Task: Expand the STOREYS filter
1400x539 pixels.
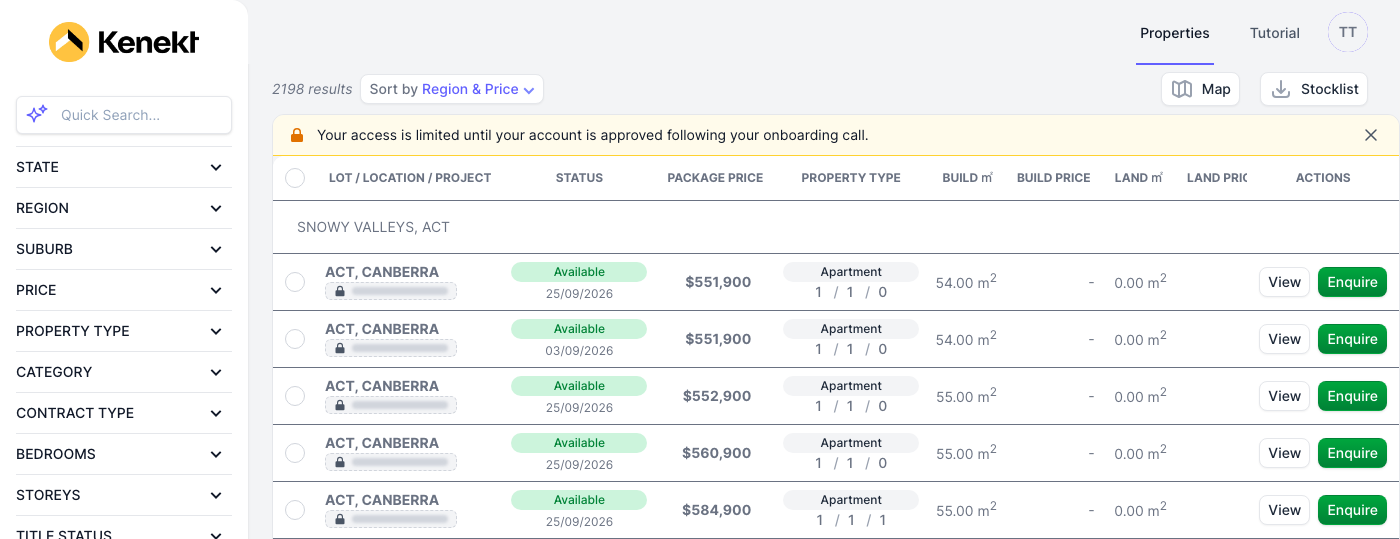Action: click(124, 495)
